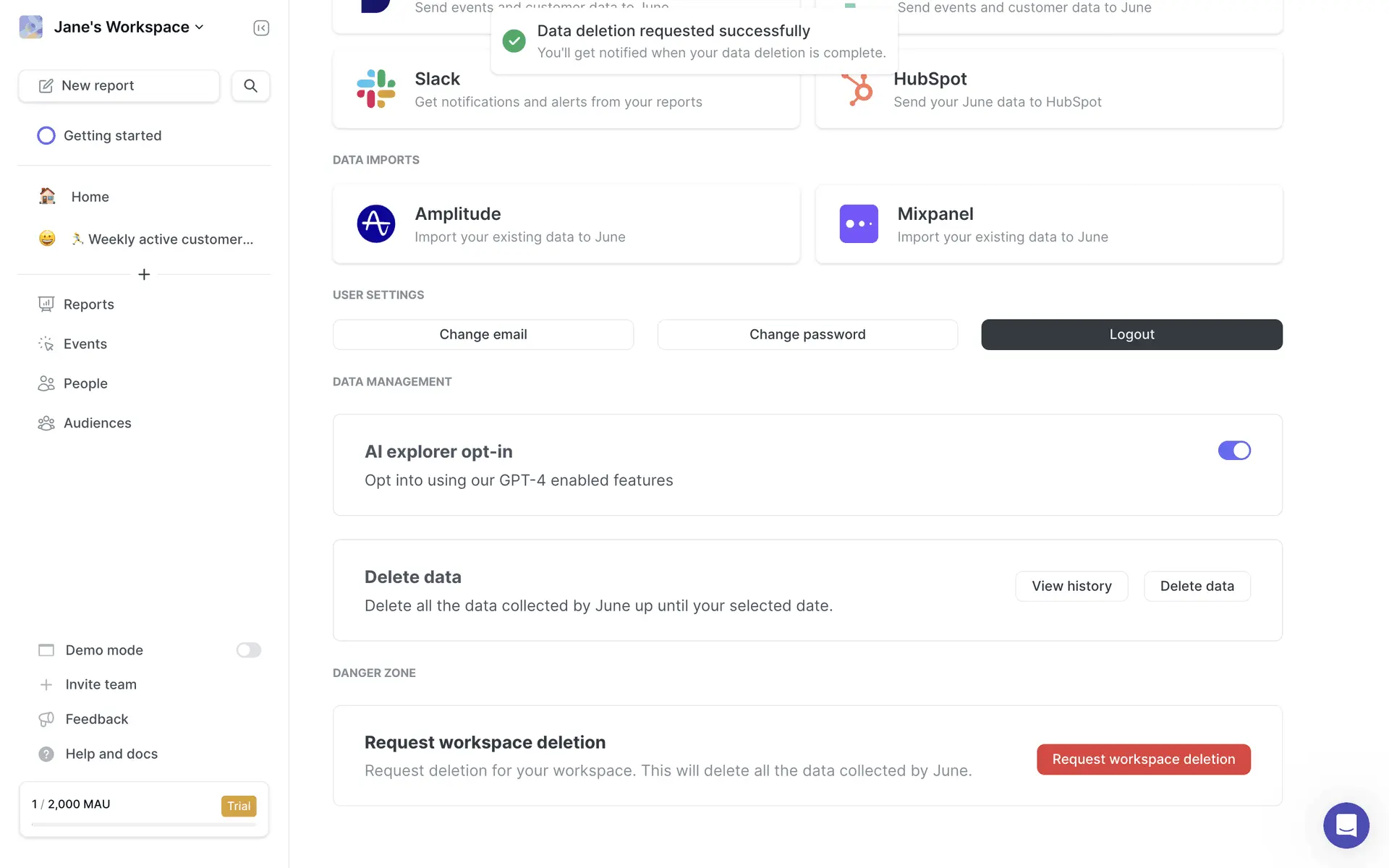Click the MAU usage progress bar

click(144, 824)
